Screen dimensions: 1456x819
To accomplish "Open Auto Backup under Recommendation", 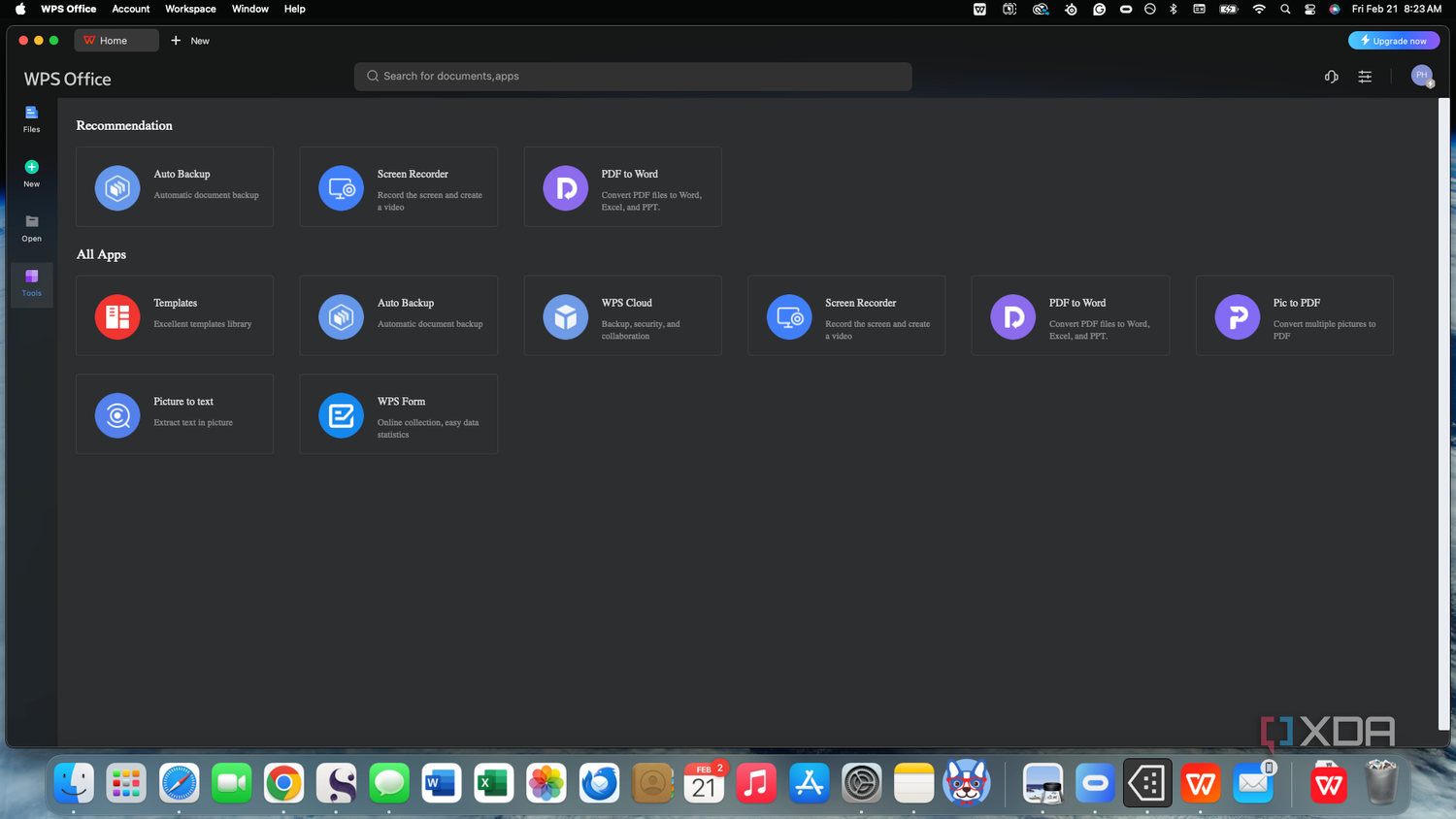I will point(175,186).
